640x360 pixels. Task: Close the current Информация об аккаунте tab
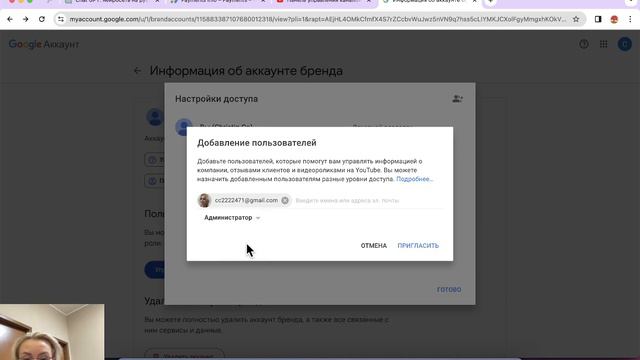[x=474, y=2]
